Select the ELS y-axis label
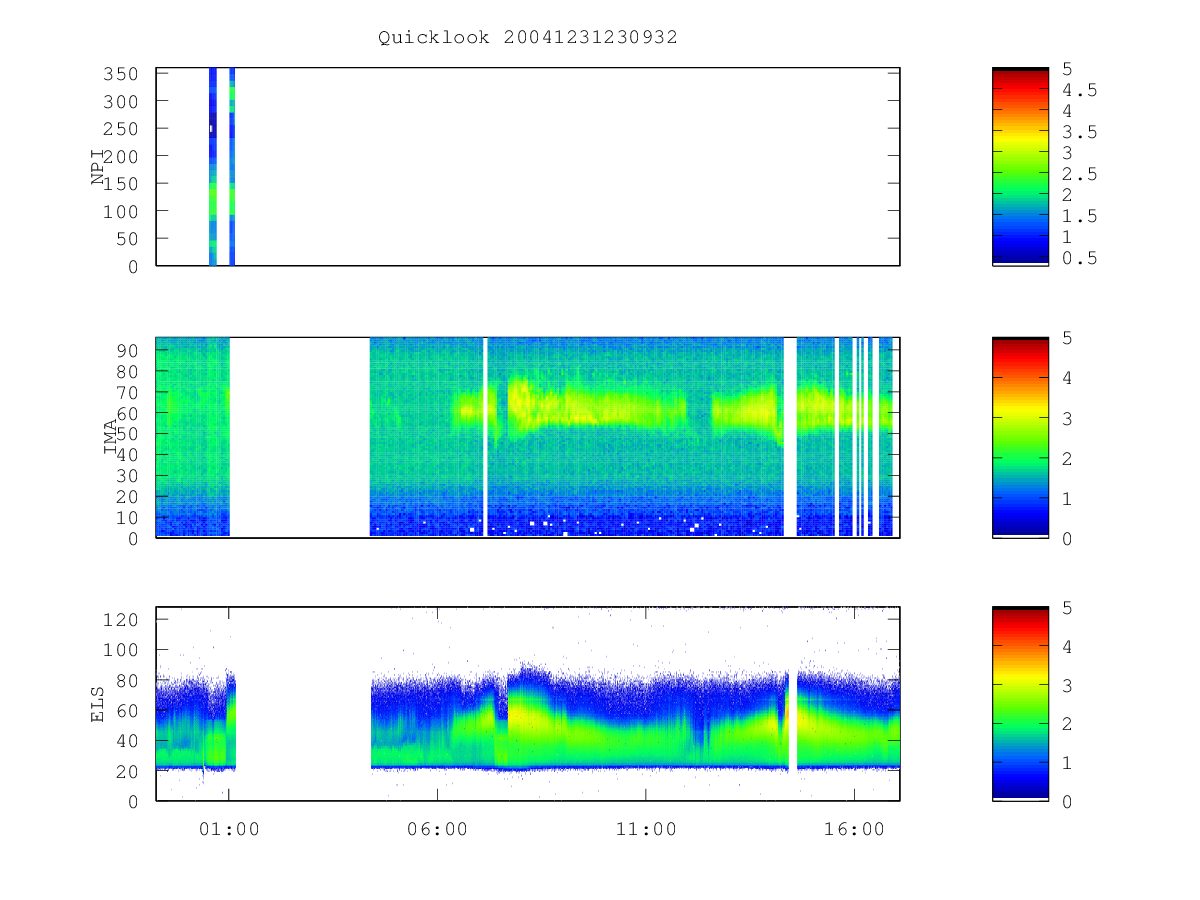The width and height of the screenshot is (1200, 900). [99, 704]
